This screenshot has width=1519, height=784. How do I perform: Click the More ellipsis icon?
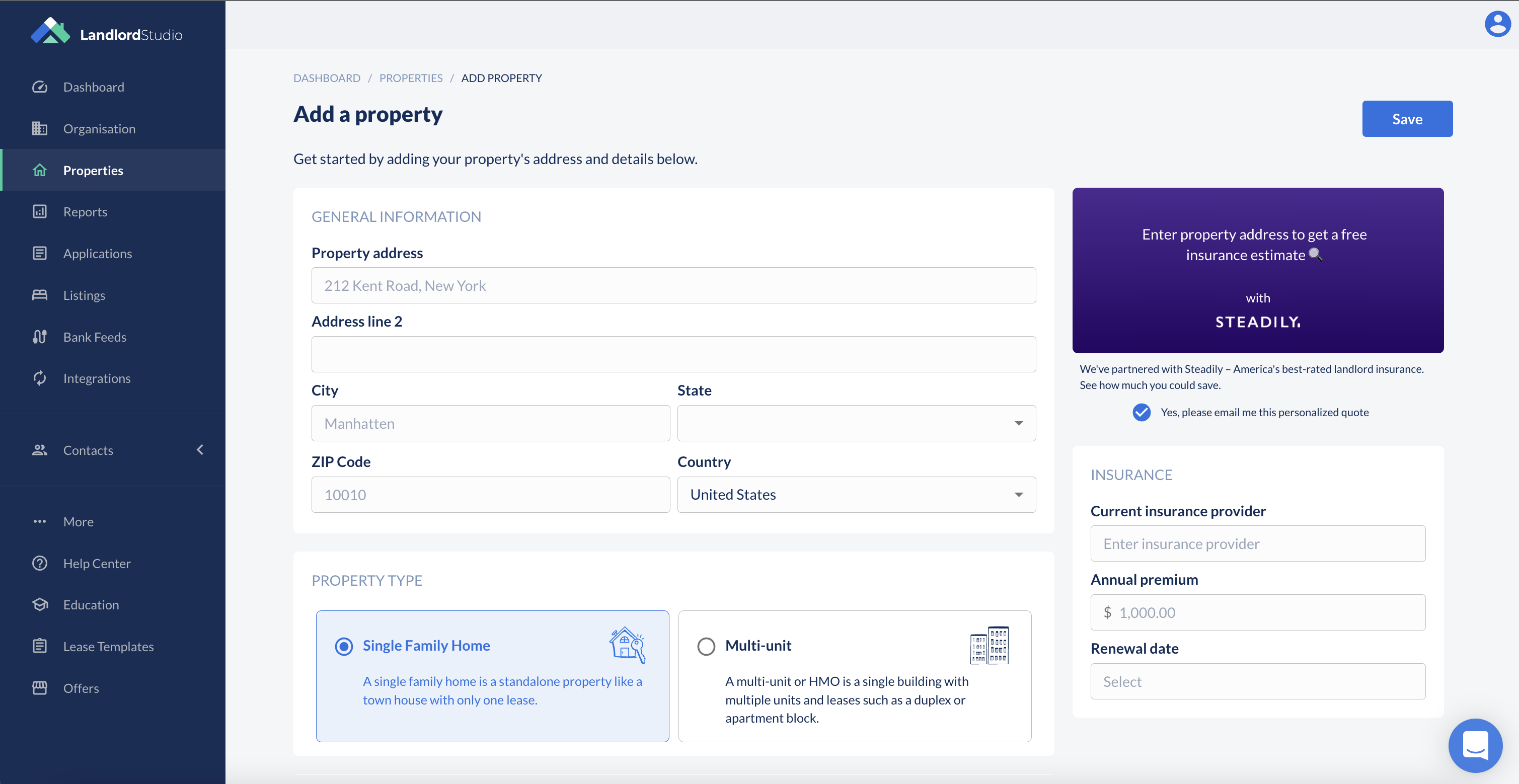pyautogui.click(x=39, y=522)
